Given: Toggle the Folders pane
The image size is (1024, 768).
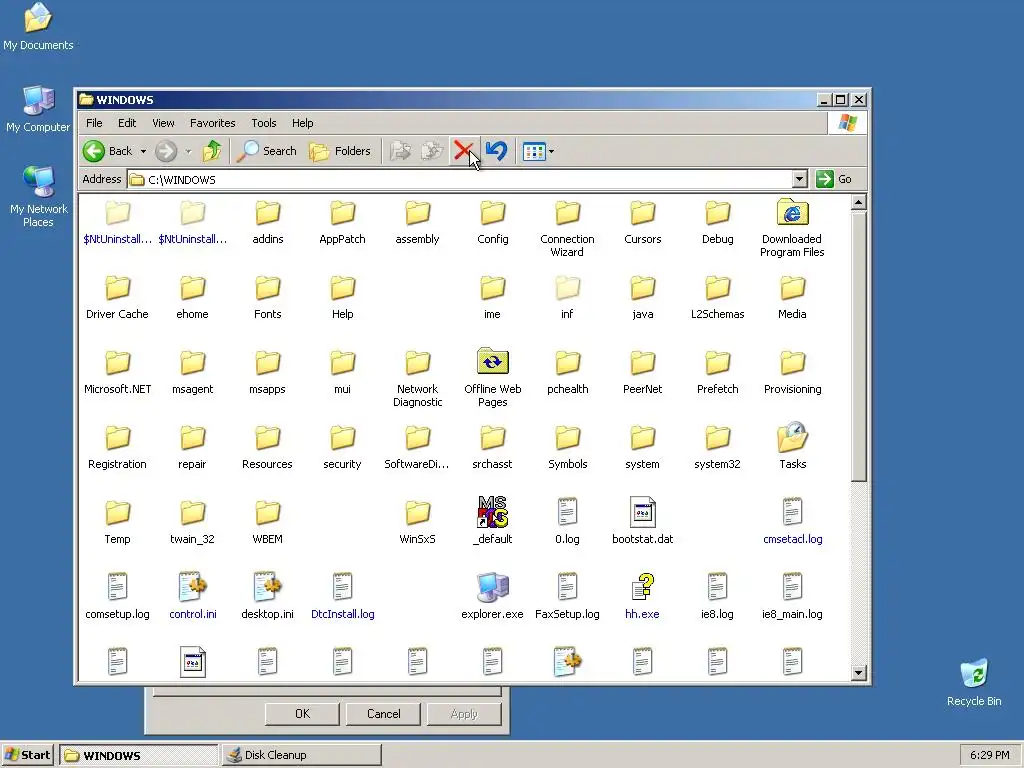Looking at the screenshot, I should 340,151.
